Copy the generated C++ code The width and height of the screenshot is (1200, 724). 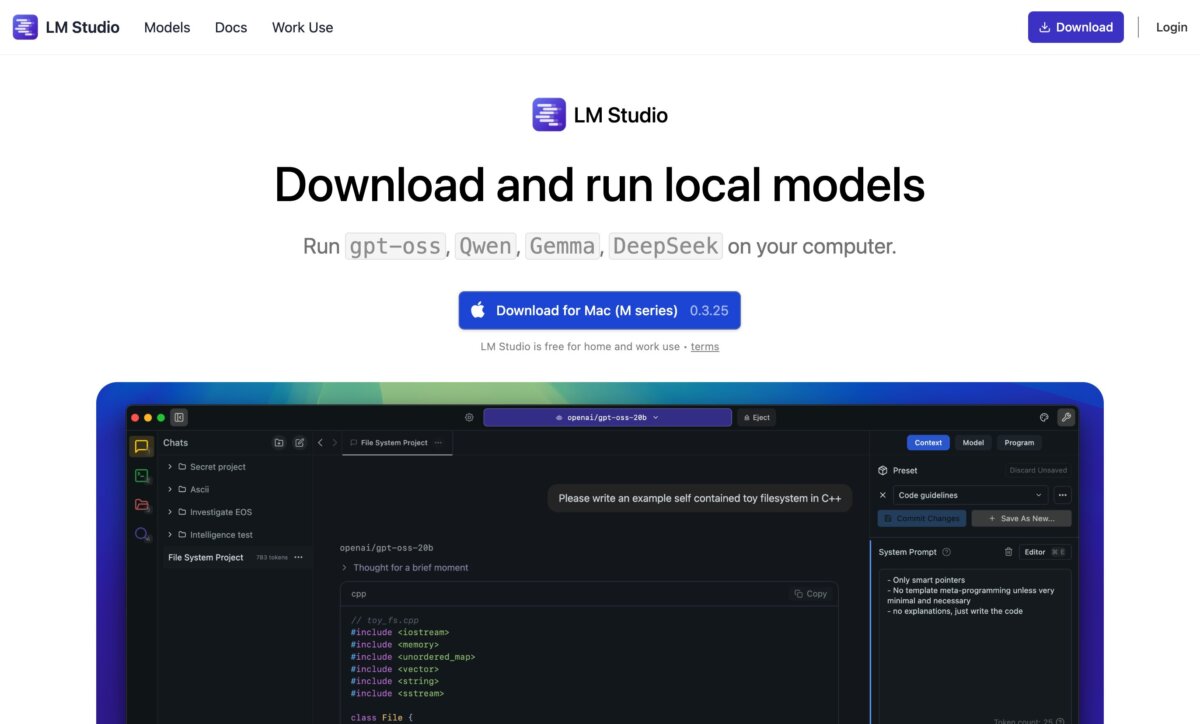[810, 593]
